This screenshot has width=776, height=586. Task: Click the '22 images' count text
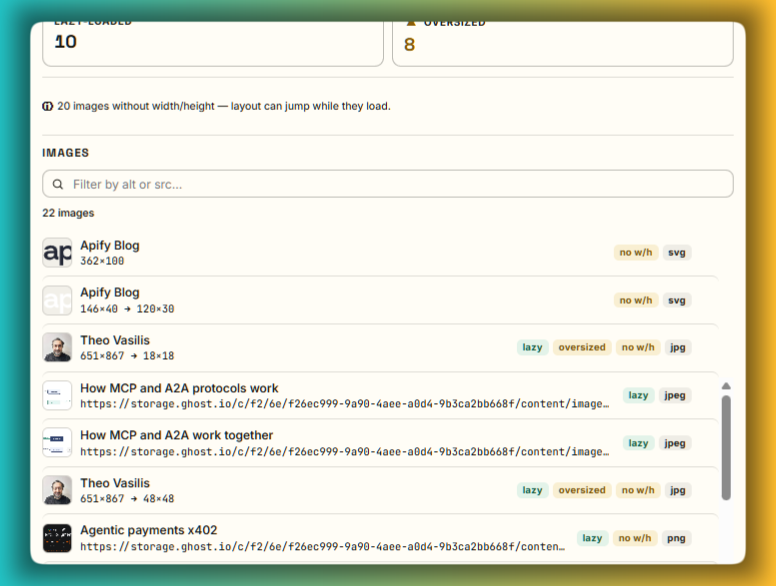[68, 213]
